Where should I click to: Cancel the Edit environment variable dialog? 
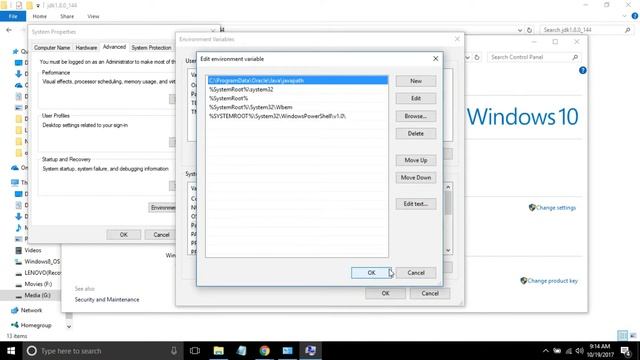(x=416, y=273)
